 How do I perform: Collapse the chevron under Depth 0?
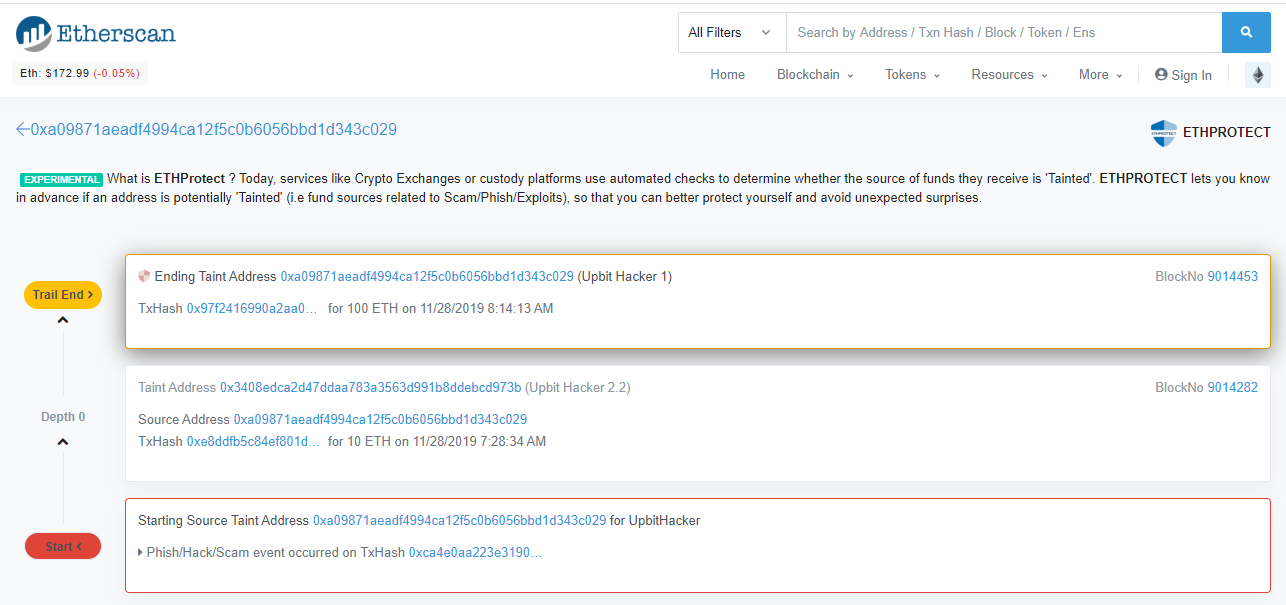point(63,441)
